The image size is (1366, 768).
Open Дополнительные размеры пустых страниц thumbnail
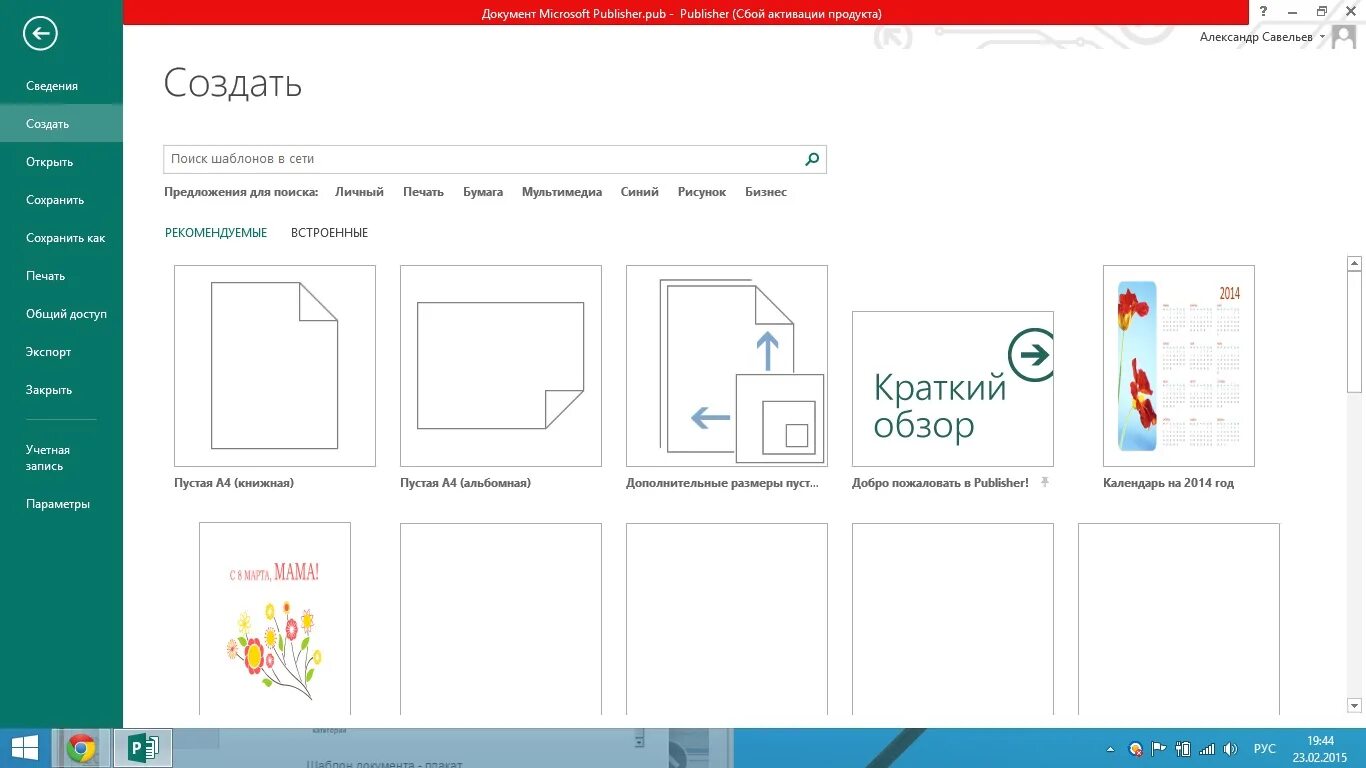click(727, 366)
